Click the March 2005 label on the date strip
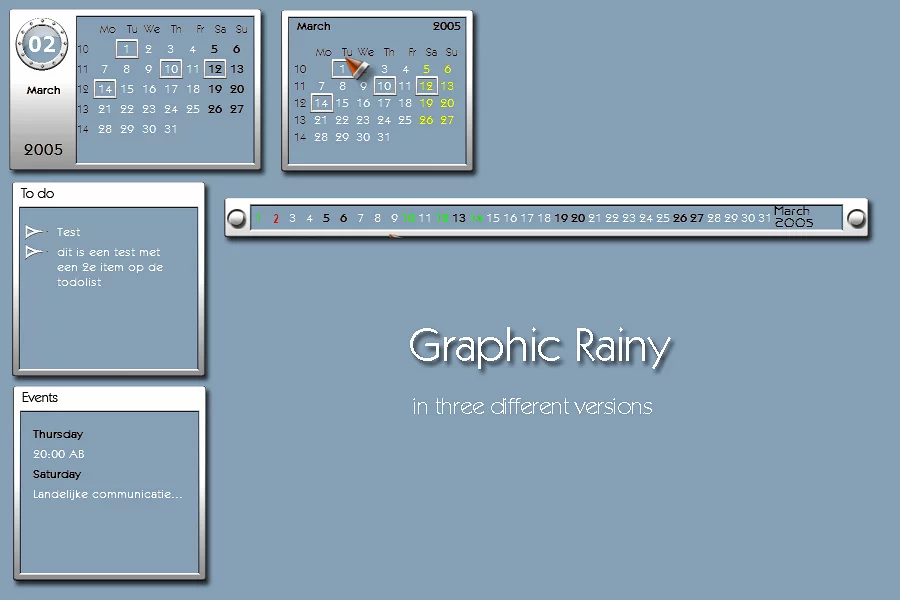 pos(793,217)
